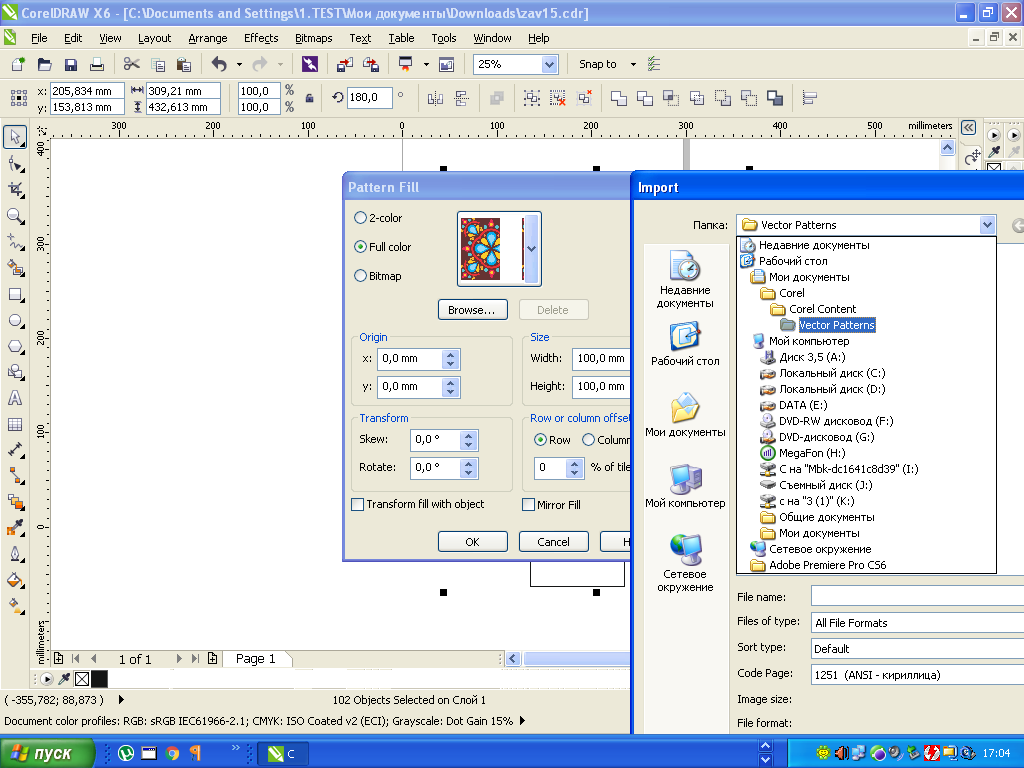The height and width of the screenshot is (768, 1024).
Task: Open the Code Page combo box
Action: pyautogui.click(x=917, y=675)
